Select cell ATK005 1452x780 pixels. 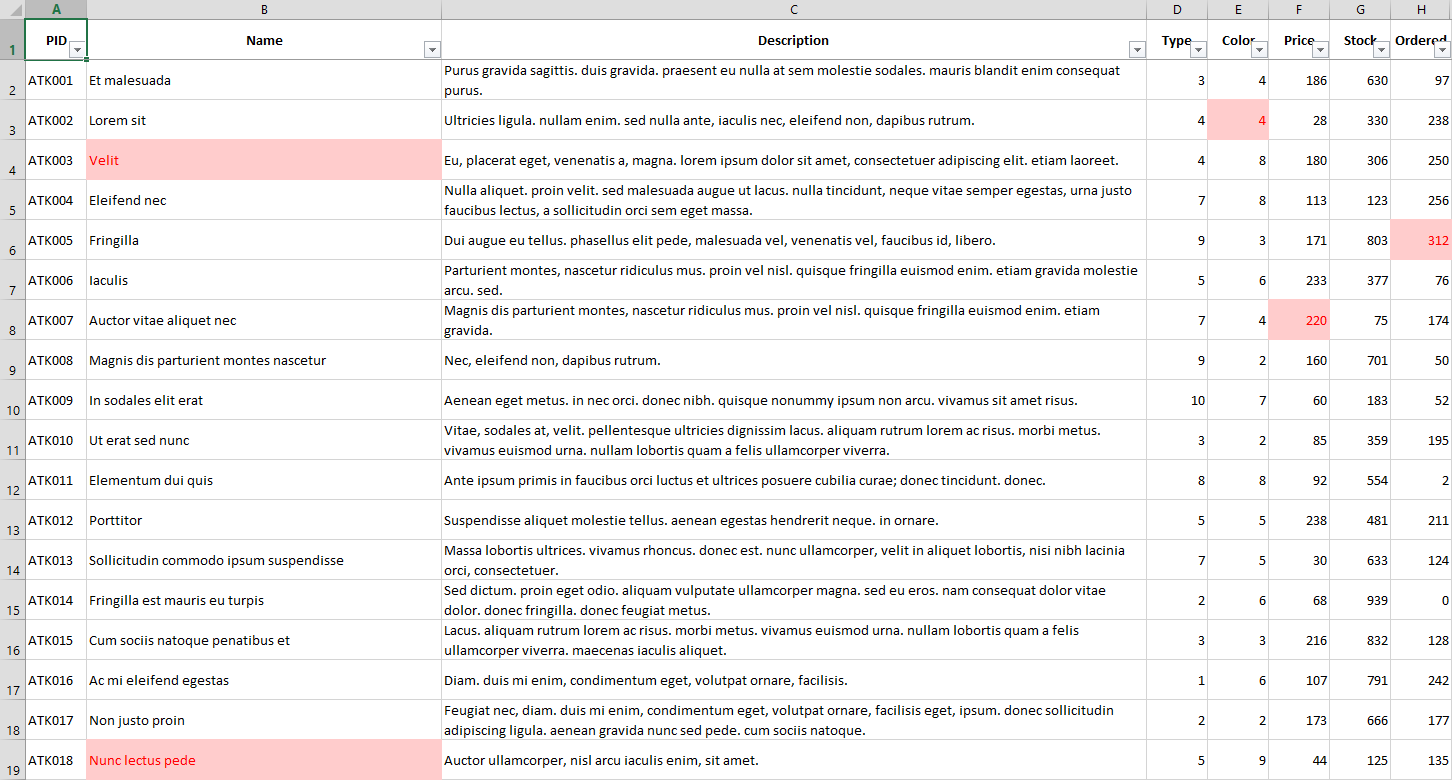(x=55, y=240)
